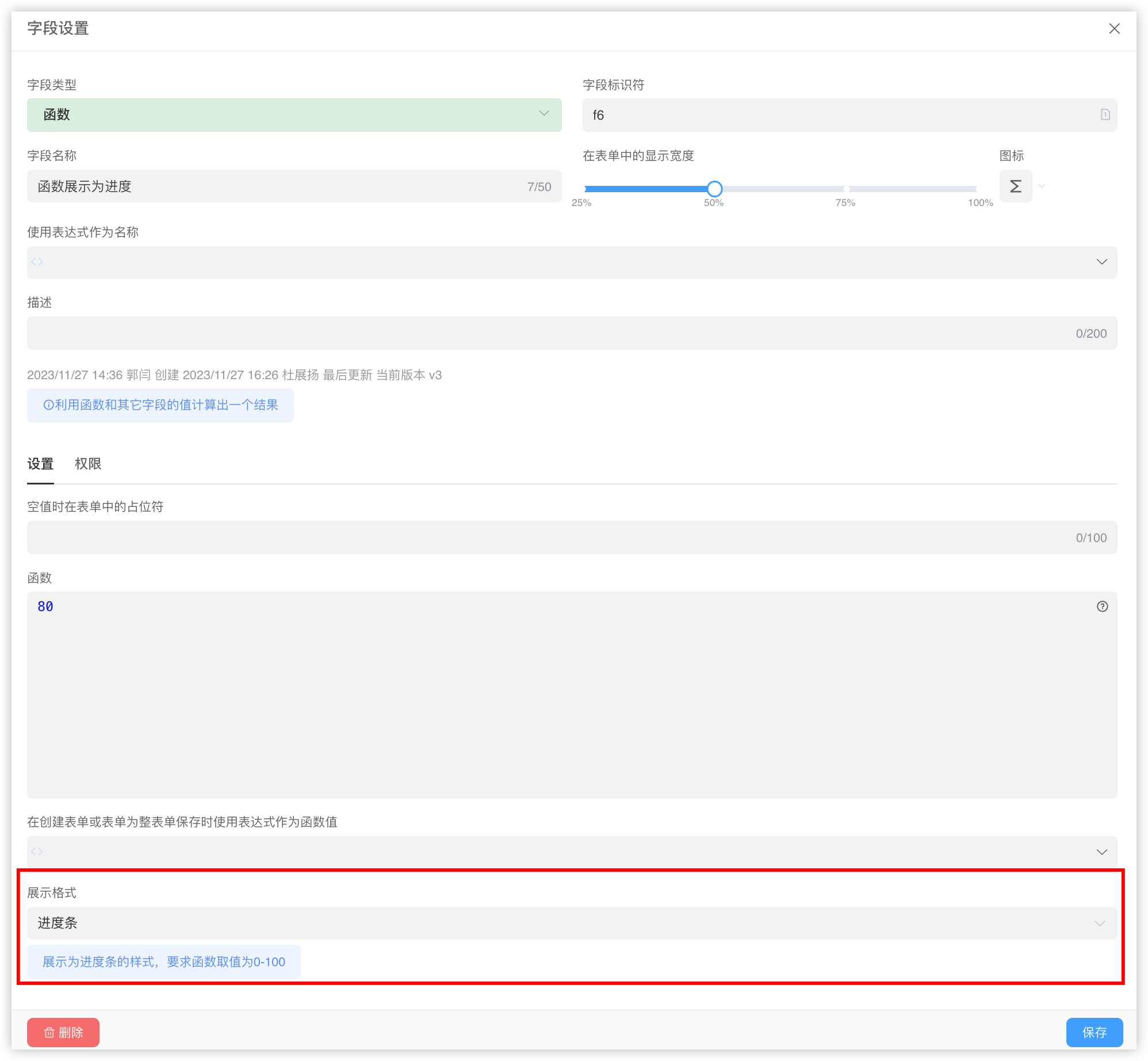Expand the 使用表达式作为名称 dropdown
Screen dimensions: 1148x1061
1101,262
